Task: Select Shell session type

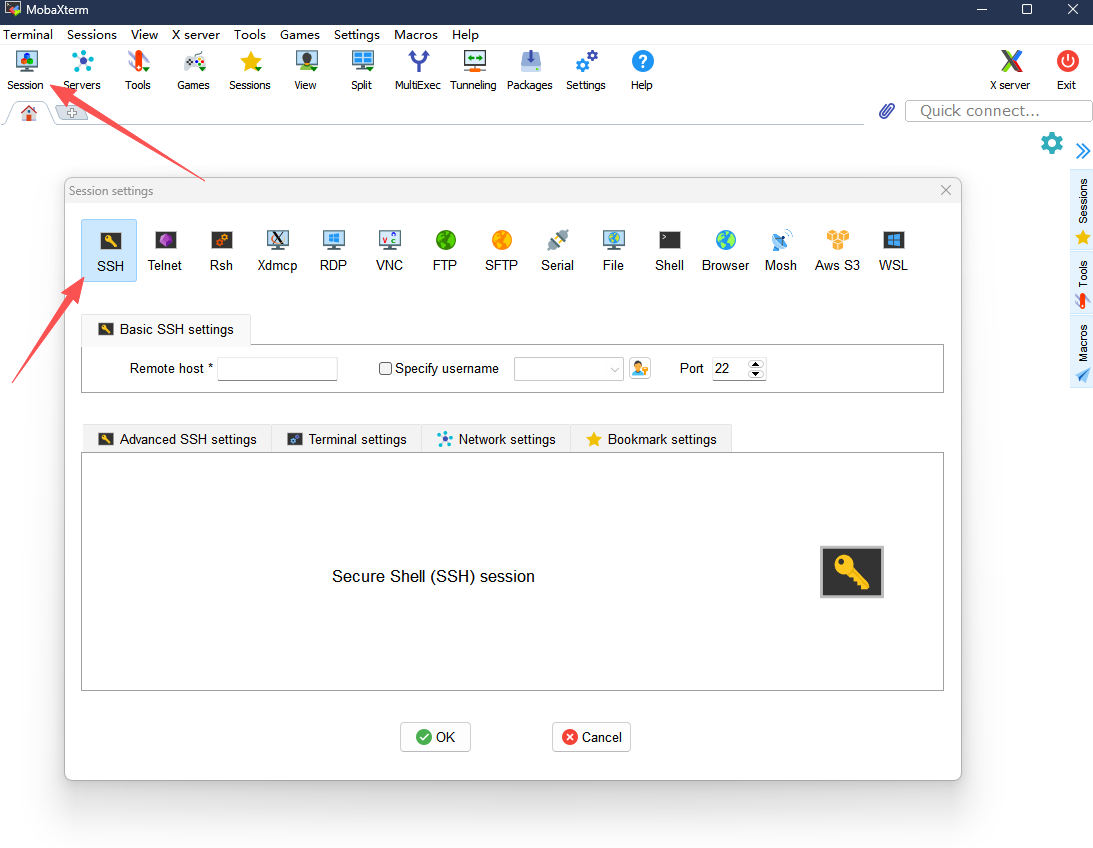Action: (x=669, y=251)
